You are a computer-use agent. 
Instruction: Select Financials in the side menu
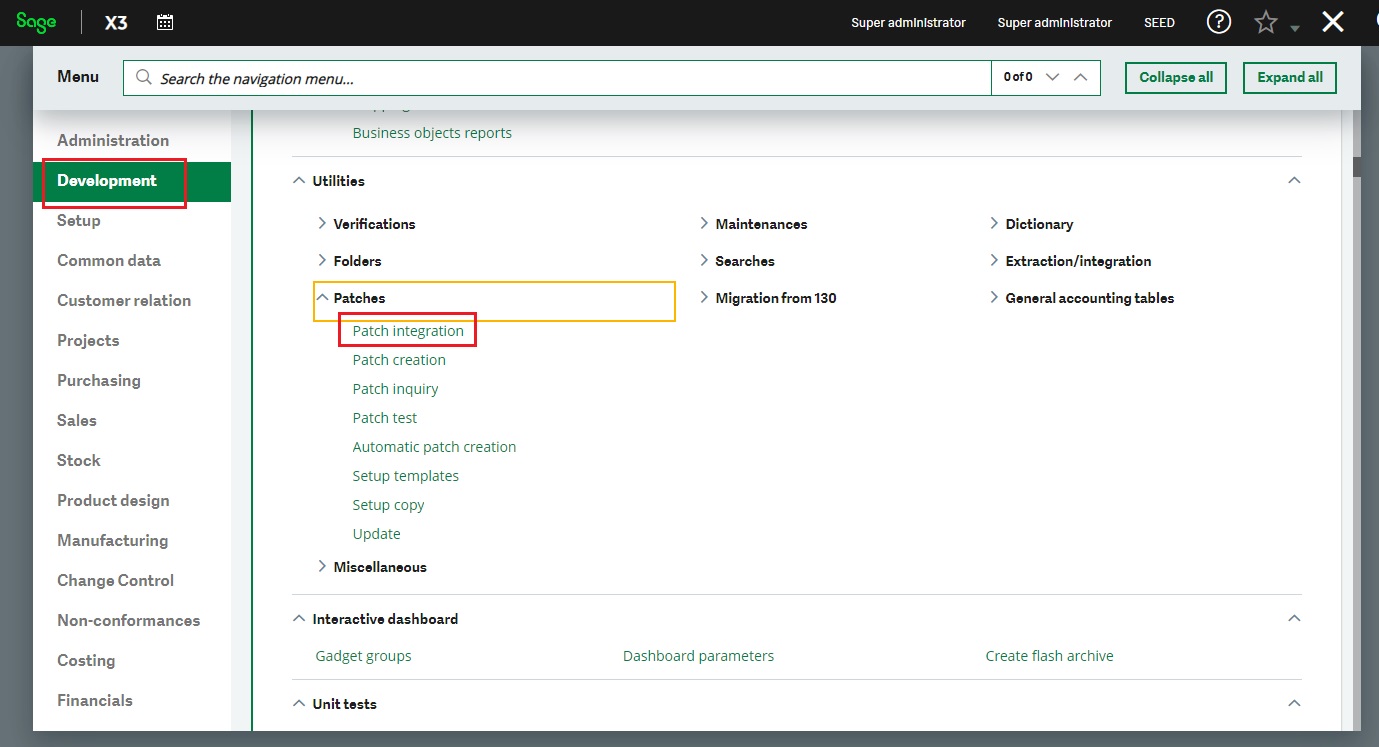click(95, 700)
